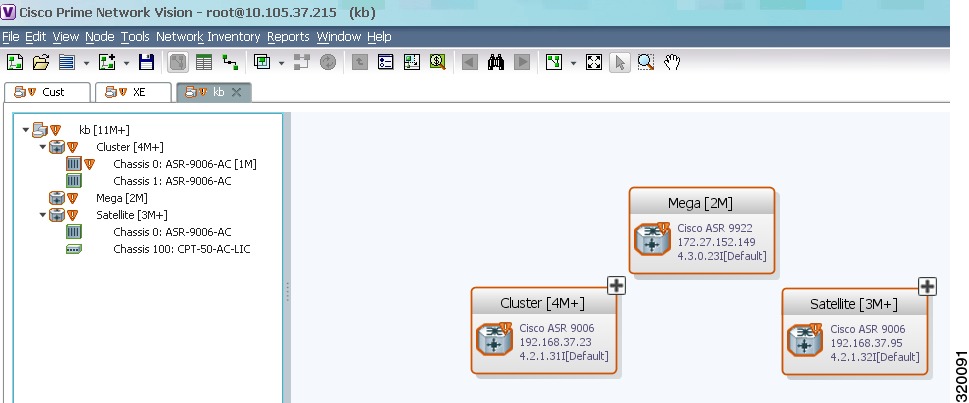Open the dropdown arrow beside the overlay icon

click(x=281, y=62)
